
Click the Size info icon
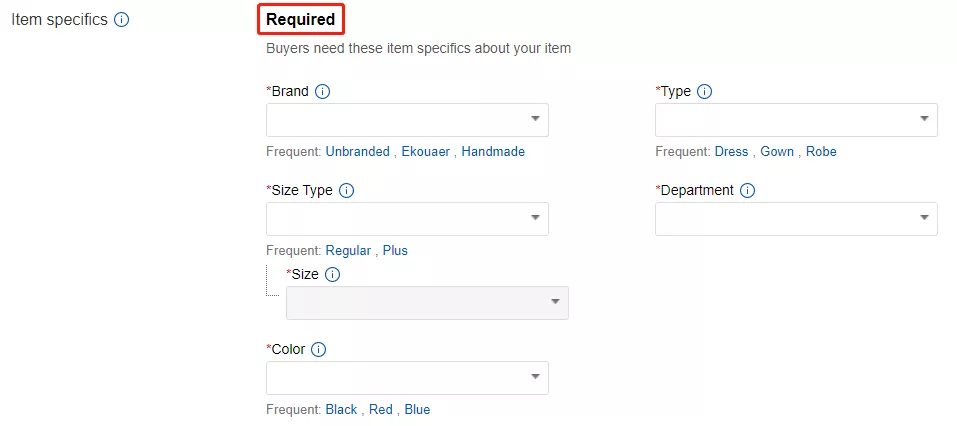tap(333, 273)
